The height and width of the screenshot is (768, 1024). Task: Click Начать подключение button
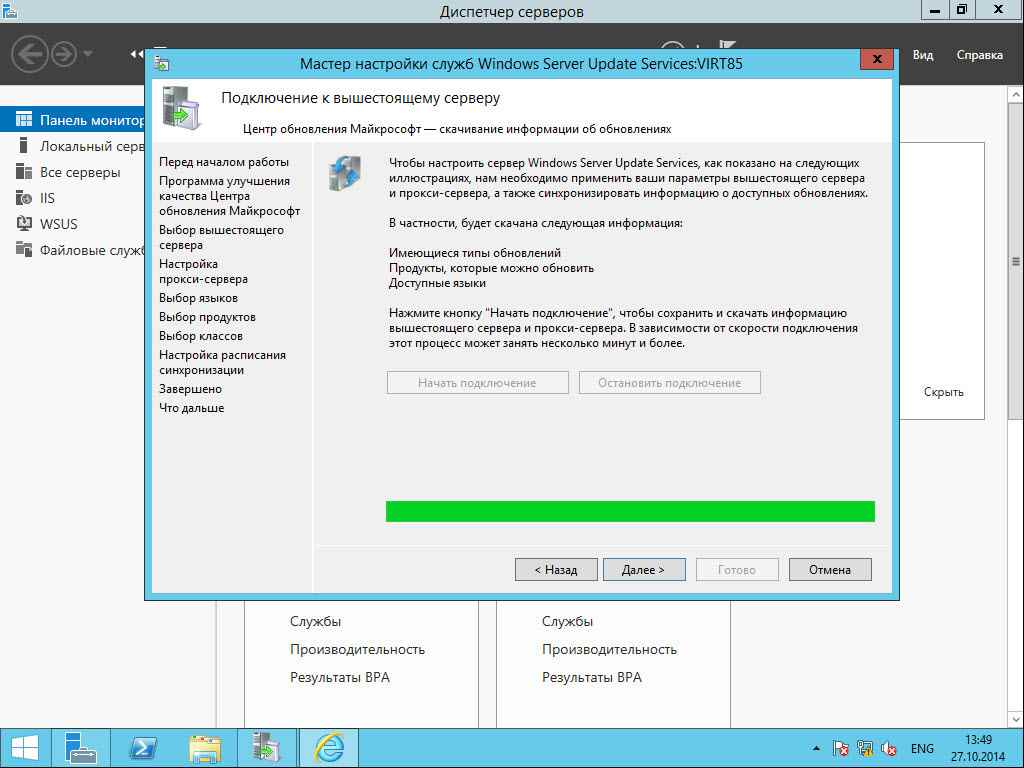tap(477, 383)
